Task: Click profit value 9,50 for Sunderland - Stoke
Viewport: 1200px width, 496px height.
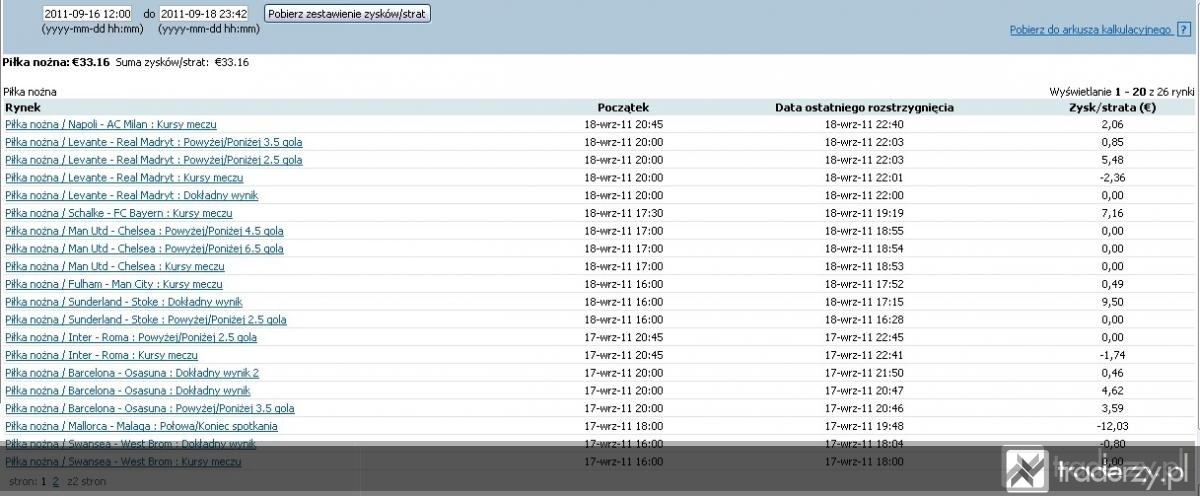Action: [1113, 303]
